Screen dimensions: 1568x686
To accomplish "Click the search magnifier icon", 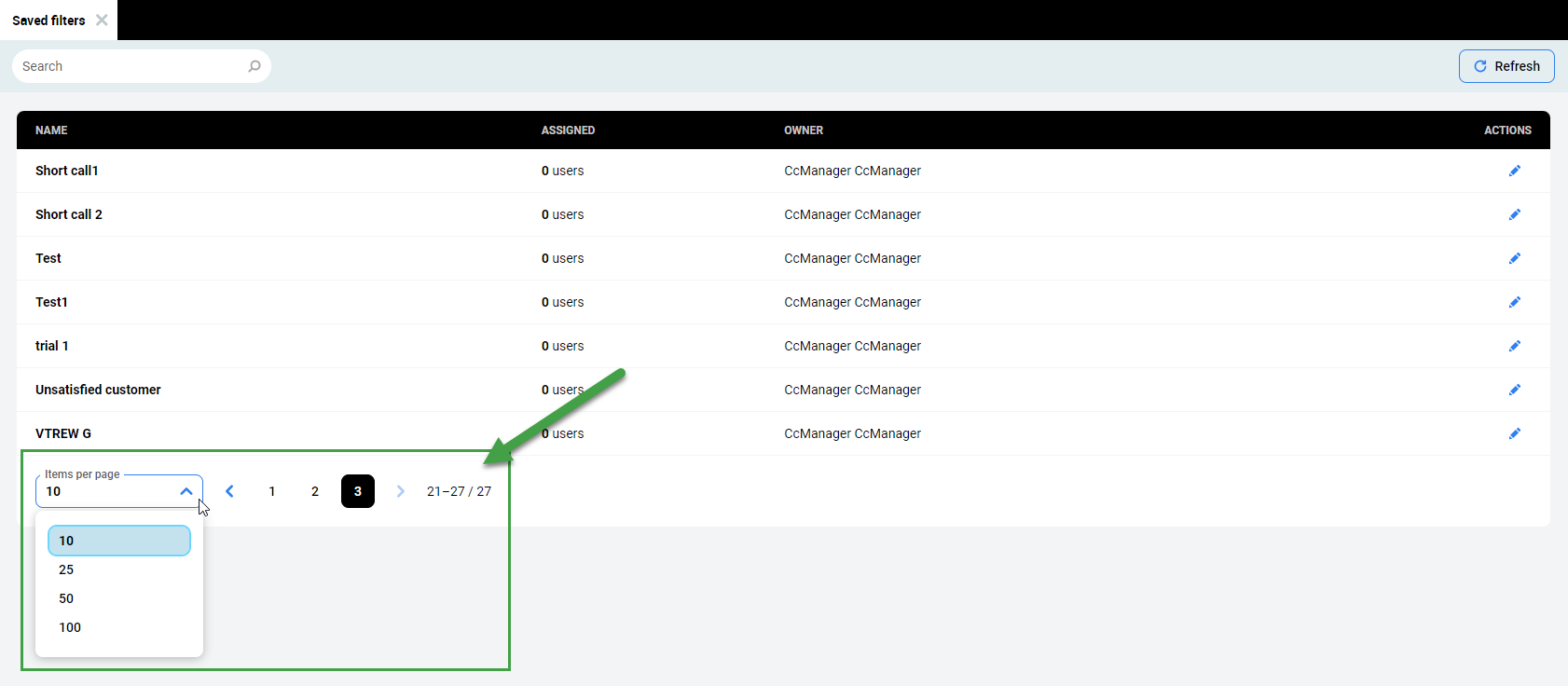I will pos(254,66).
